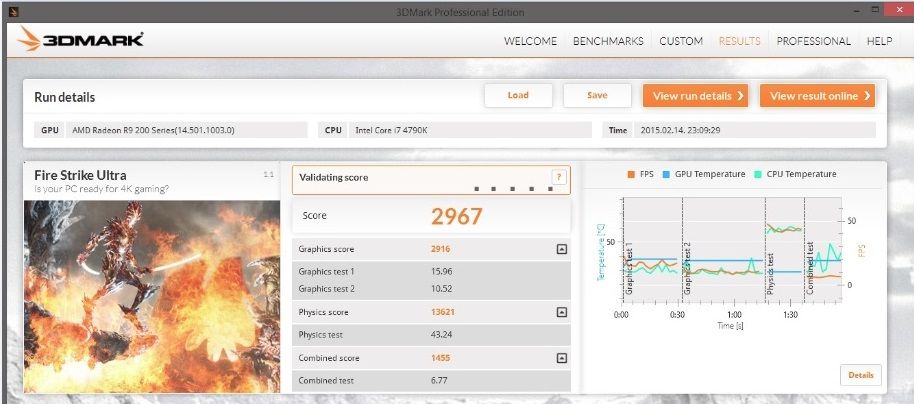Viewport: 914px width, 404px height.
Task: Select the RESULTS tab
Action: tap(739, 41)
